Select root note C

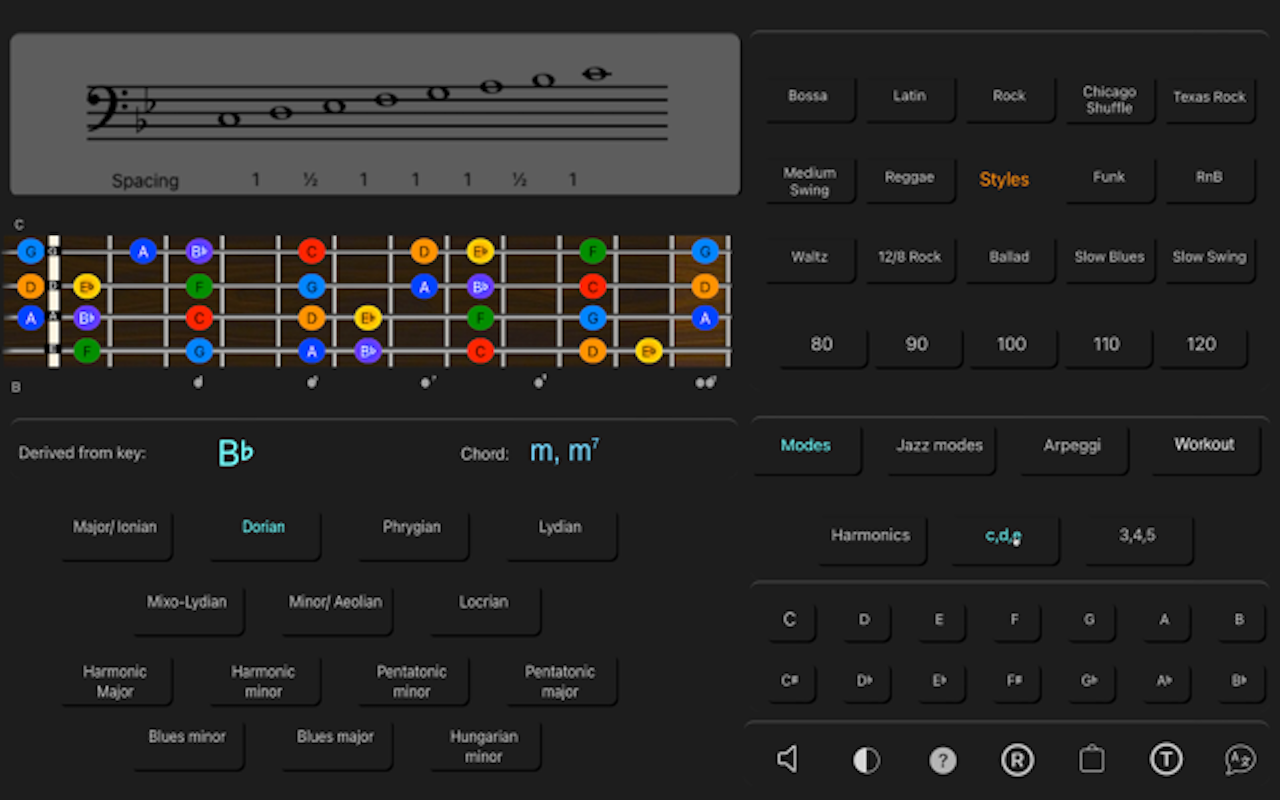pyautogui.click(x=789, y=621)
